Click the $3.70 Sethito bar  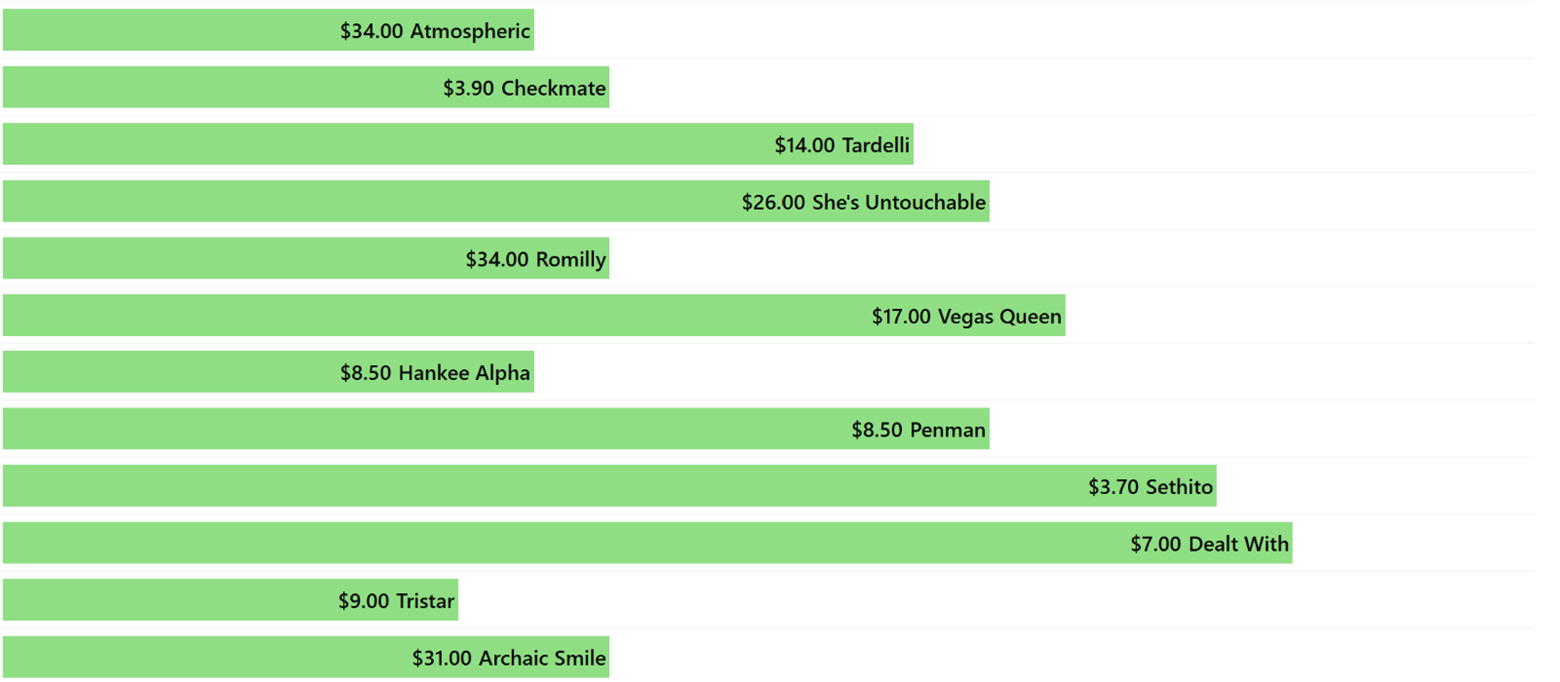pos(610,486)
